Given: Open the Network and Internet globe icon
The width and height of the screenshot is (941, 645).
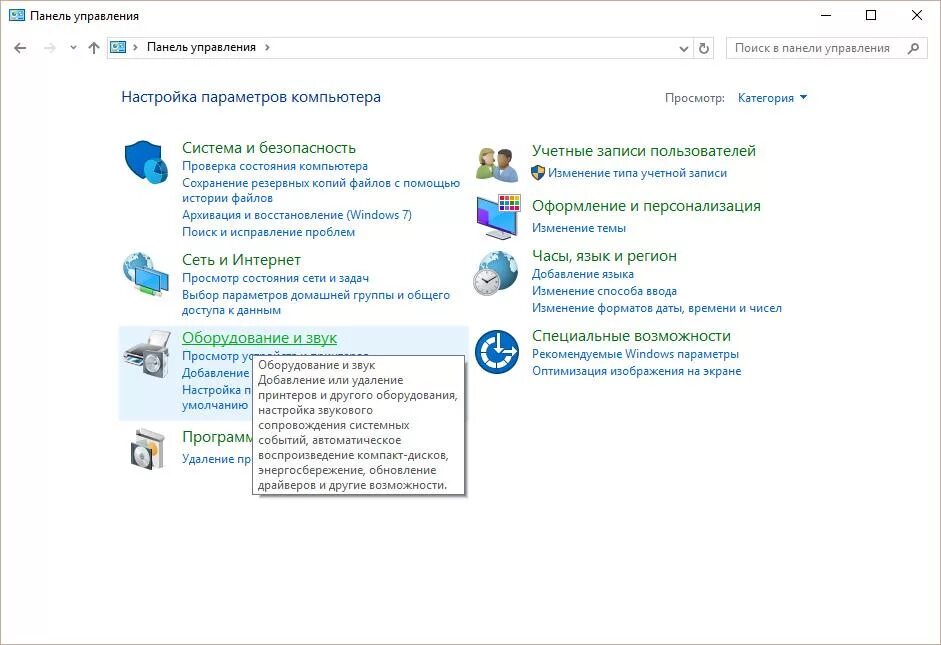Looking at the screenshot, I should (x=146, y=275).
